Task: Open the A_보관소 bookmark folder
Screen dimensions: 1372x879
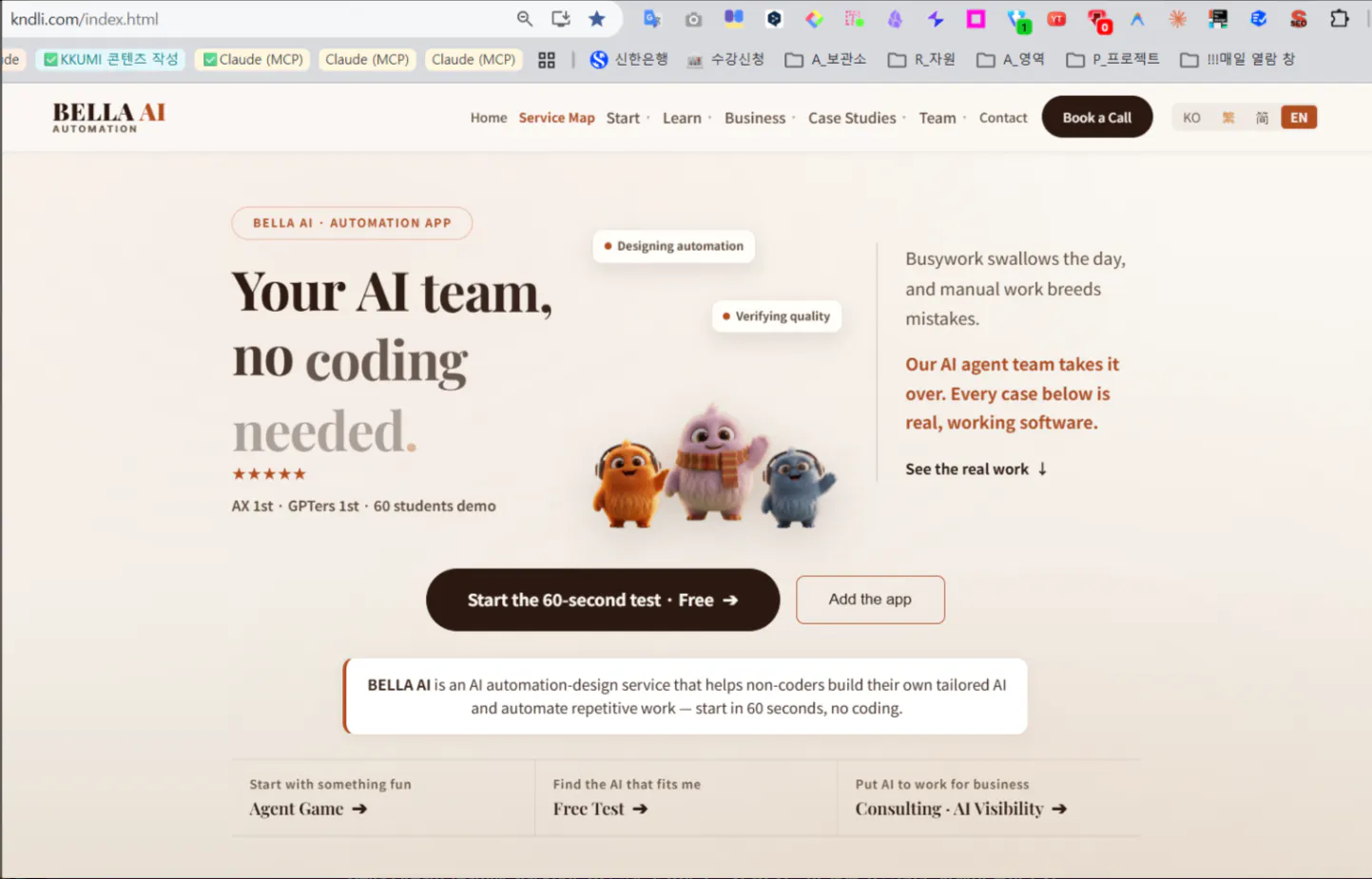Action: point(825,60)
